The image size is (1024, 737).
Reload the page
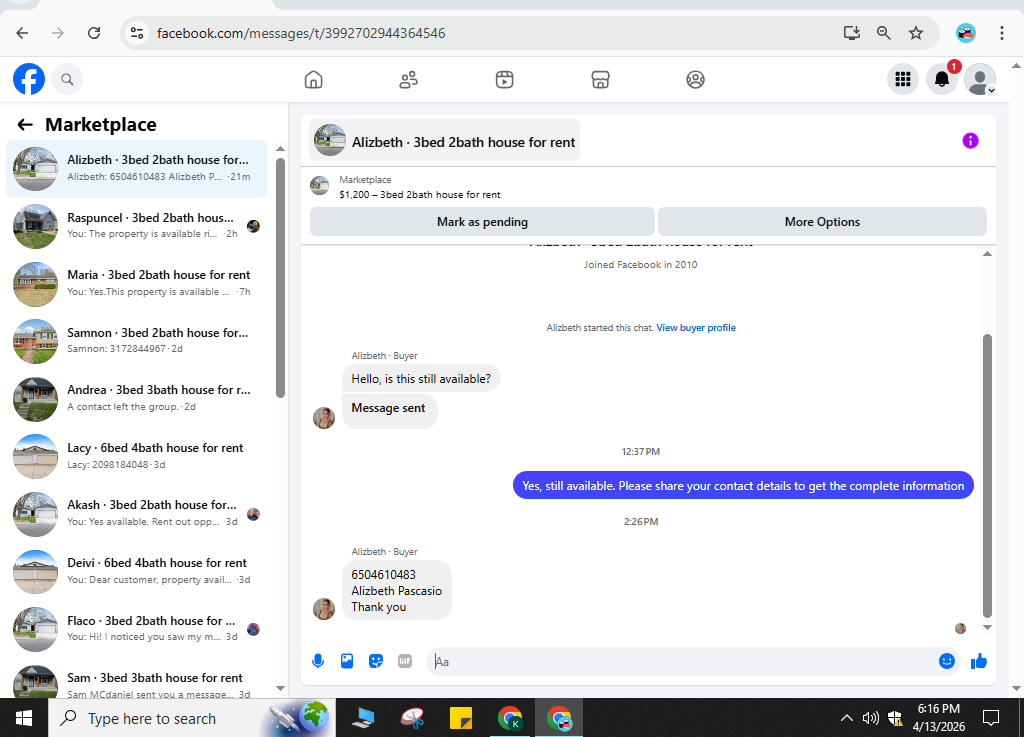point(94,33)
